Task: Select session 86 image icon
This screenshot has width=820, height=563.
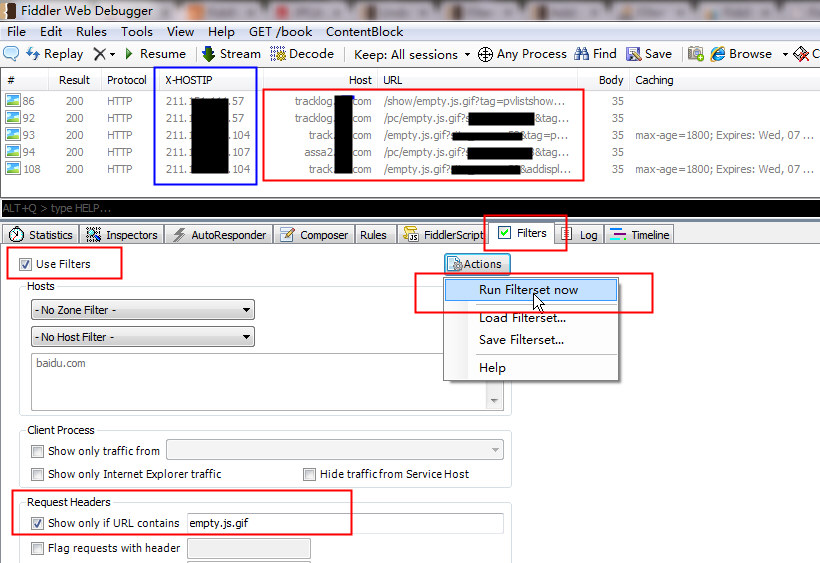Action: [13, 100]
